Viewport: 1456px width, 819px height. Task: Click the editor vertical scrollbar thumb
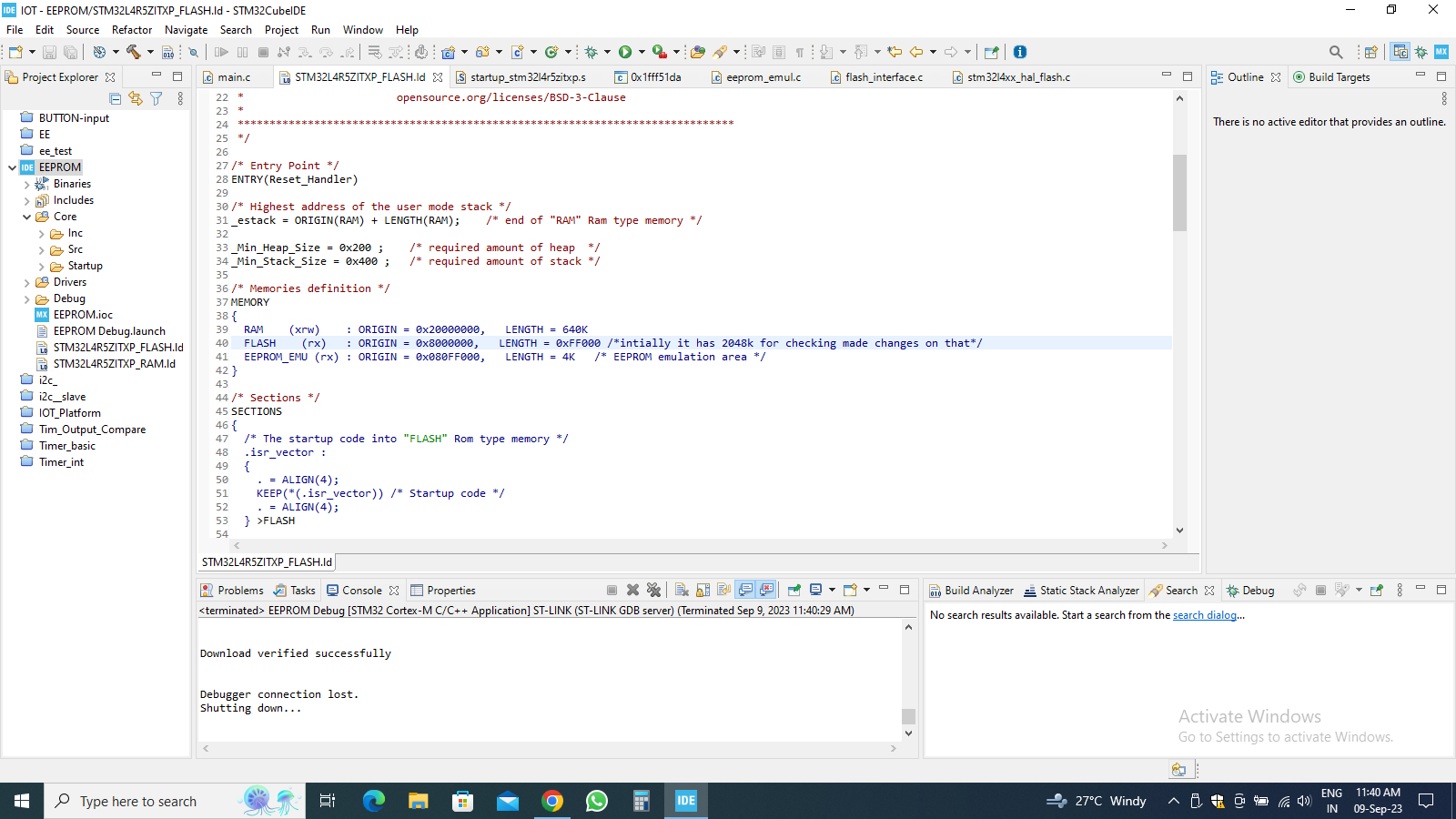tap(1179, 192)
